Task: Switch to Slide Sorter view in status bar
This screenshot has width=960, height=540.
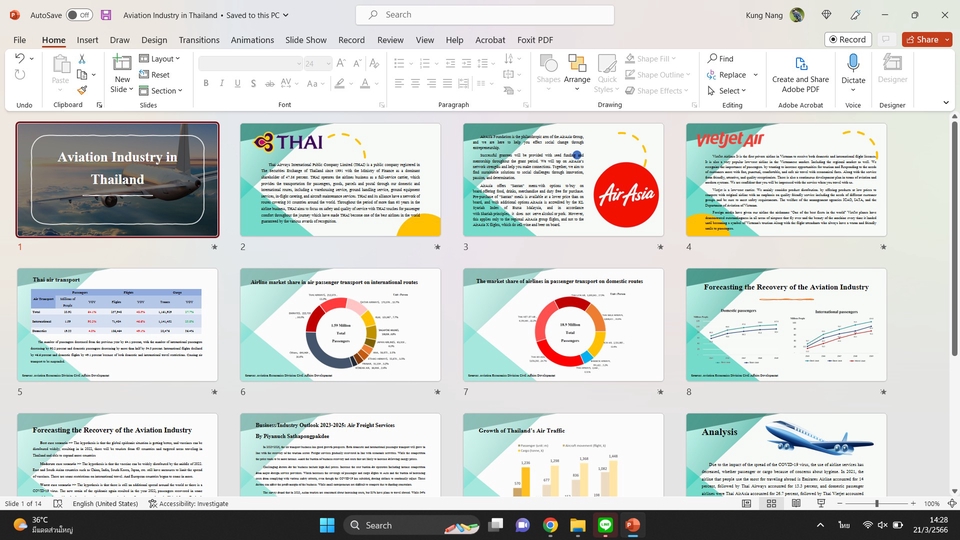Action: 771,503
